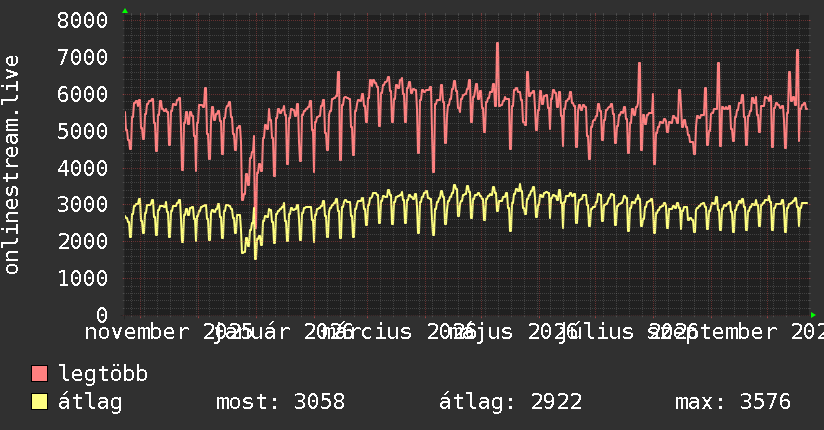
Task: Click the 7000 y-axis label
Action: tap(82, 57)
